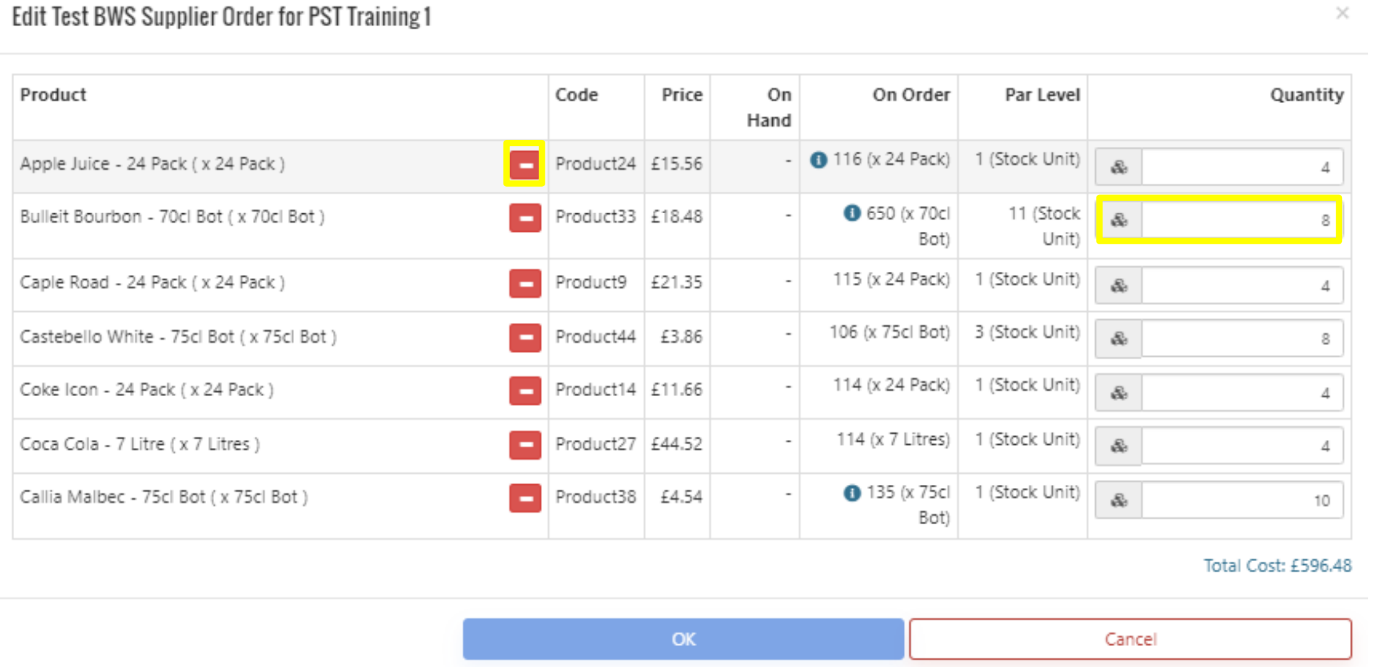This screenshot has height=667, width=1375.
Task: Delete Castebello White using red minus button
Action: tap(525, 338)
